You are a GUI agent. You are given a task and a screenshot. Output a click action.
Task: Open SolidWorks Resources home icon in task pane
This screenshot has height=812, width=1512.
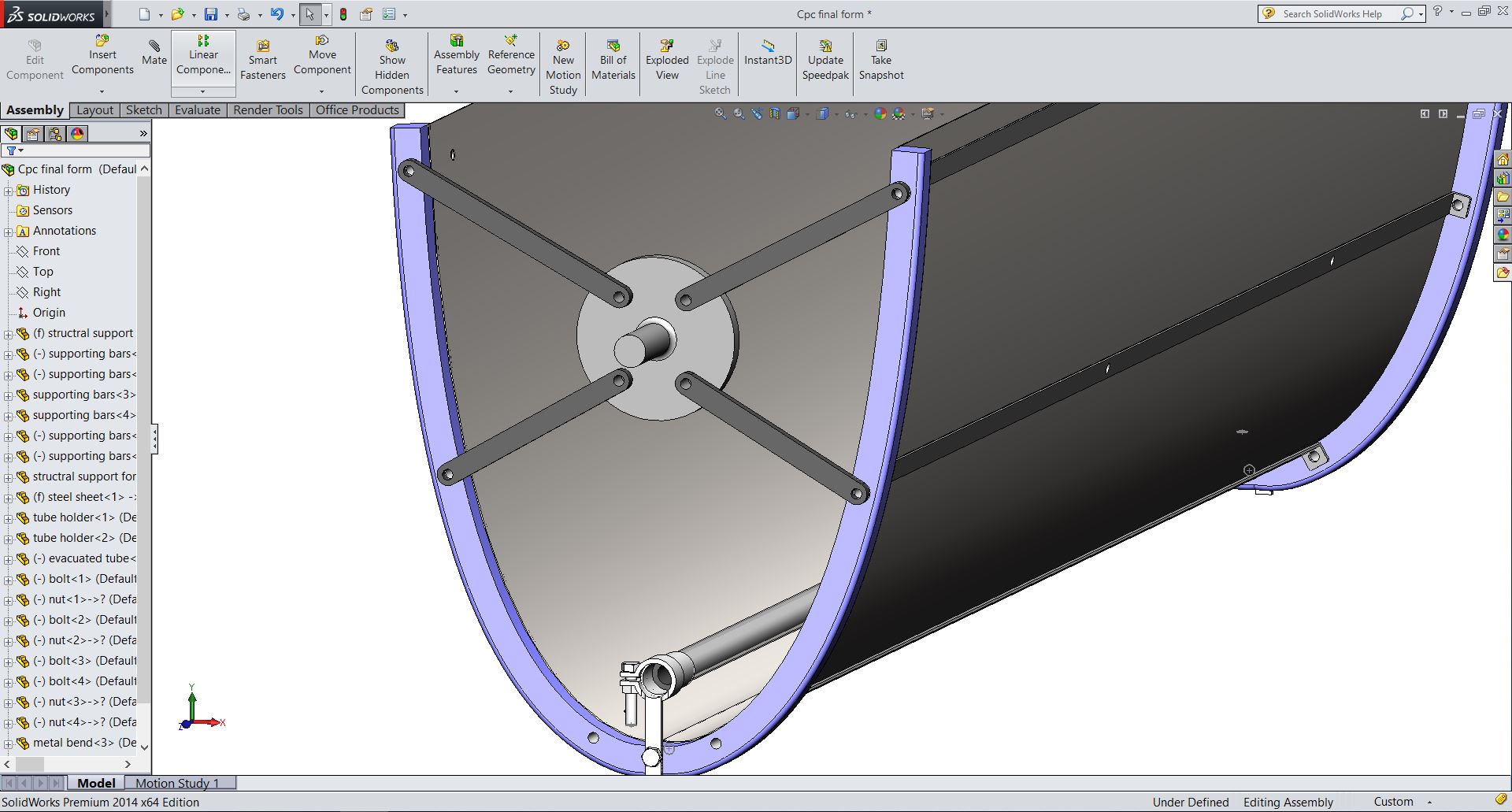(x=1503, y=159)
